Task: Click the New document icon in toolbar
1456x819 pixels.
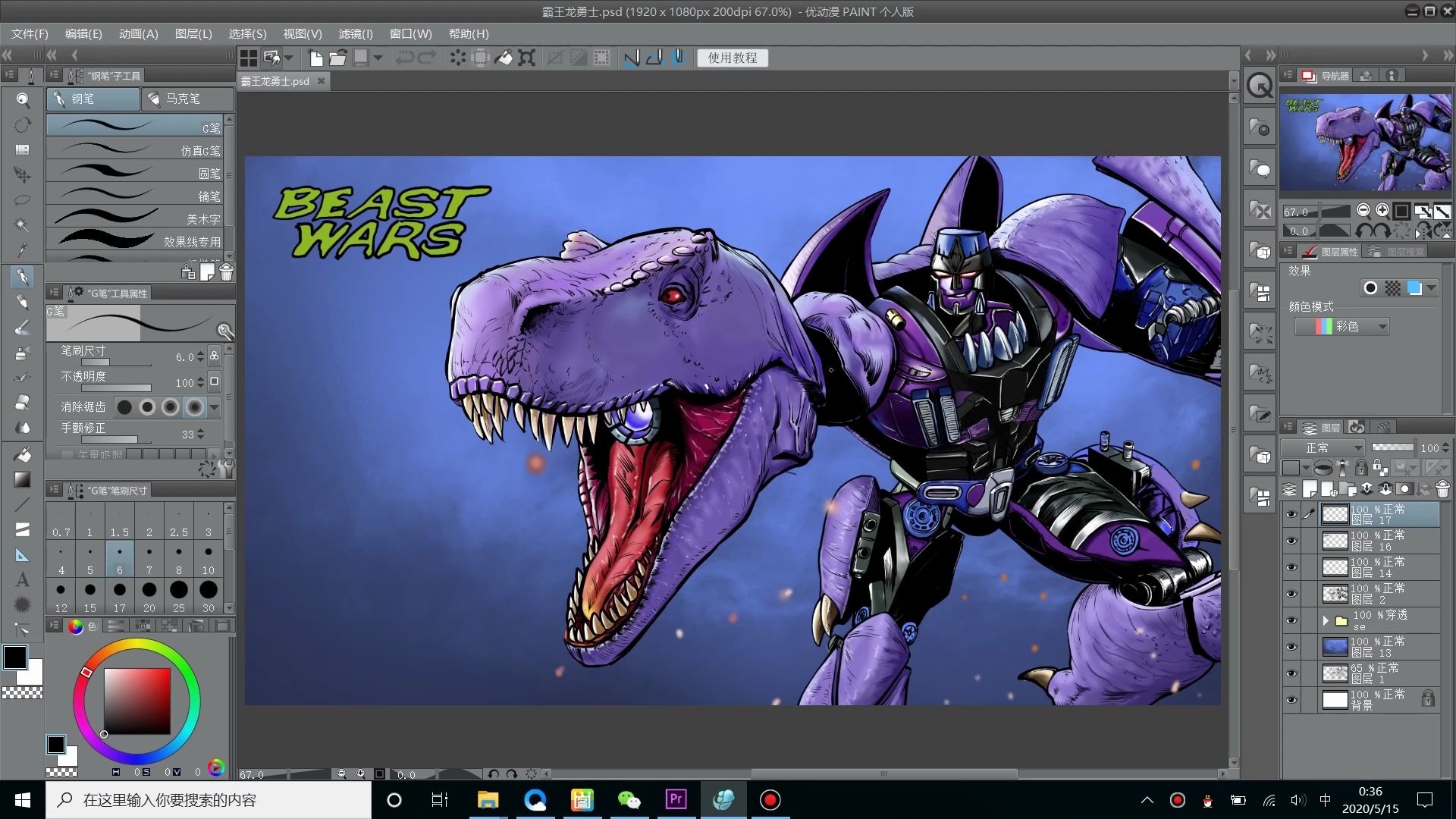Action: (x=316, y=58)
